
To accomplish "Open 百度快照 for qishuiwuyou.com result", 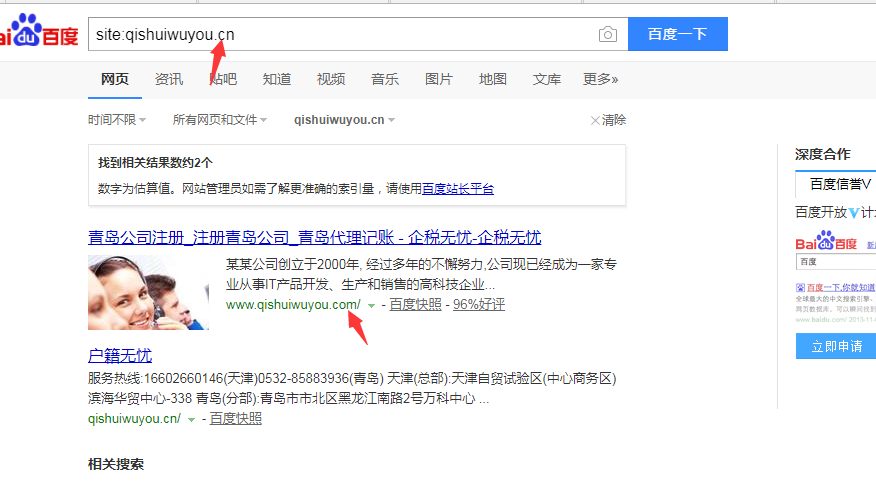I will point(416,305).
